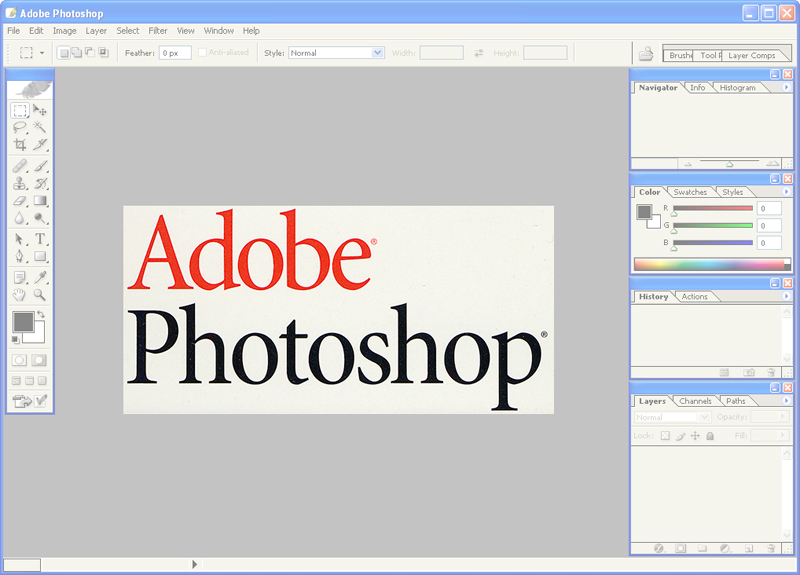This screenshot has width=800, height=575.
Task: Select the Path Selection tool
Action: point(20,239)
